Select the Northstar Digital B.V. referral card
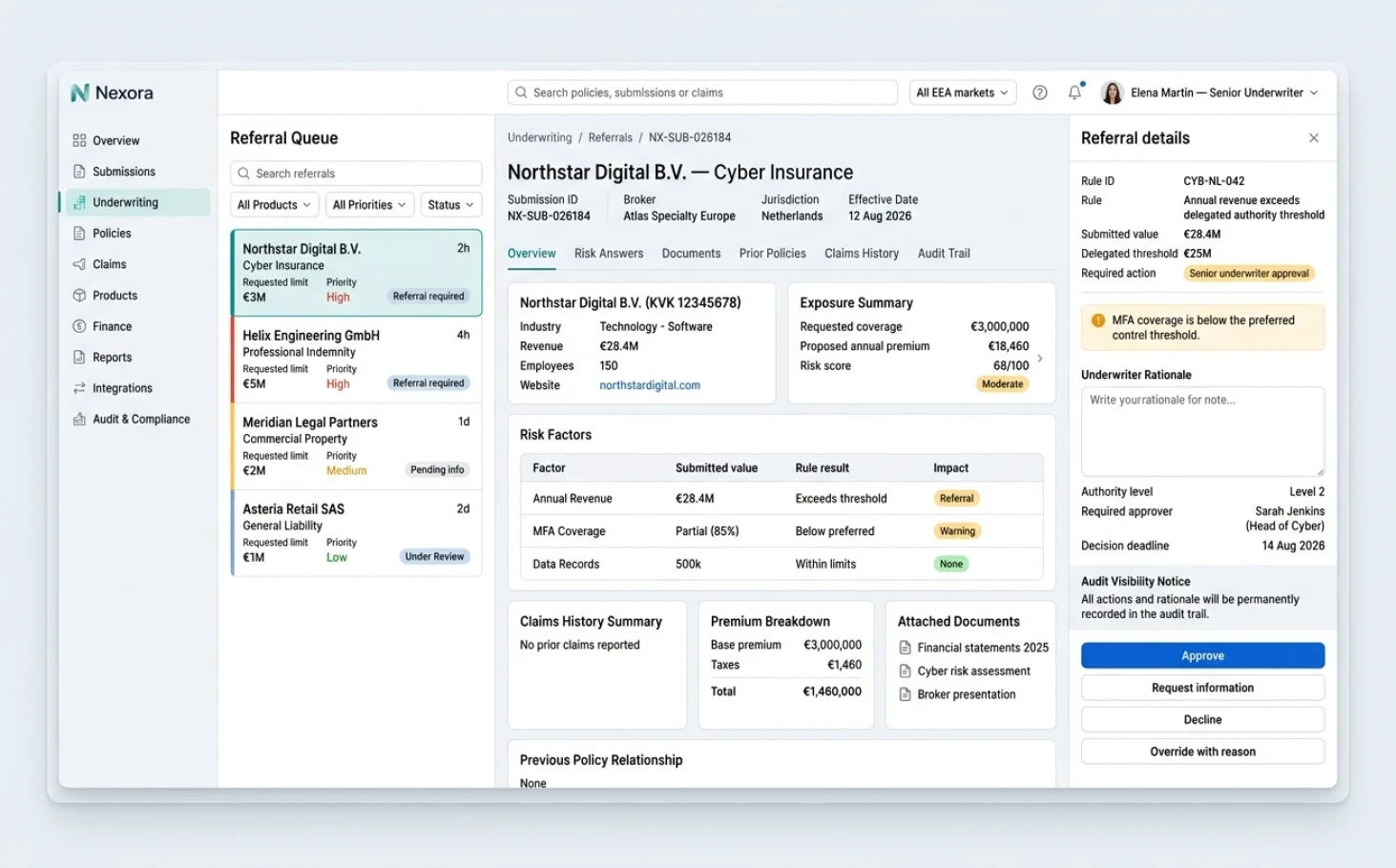Viewport: 1396px width, 868px height. click(356, 273)
